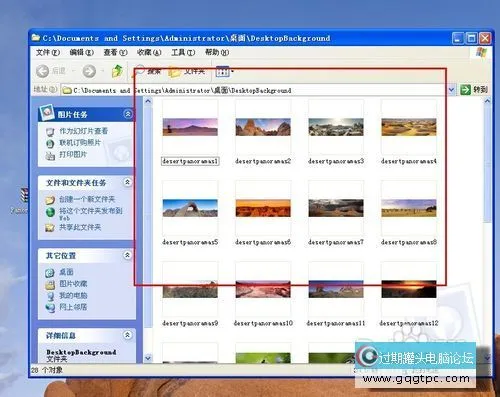The image size is (500, 397).
Task: Click the file list scroll up arrow
Action: 487,101
